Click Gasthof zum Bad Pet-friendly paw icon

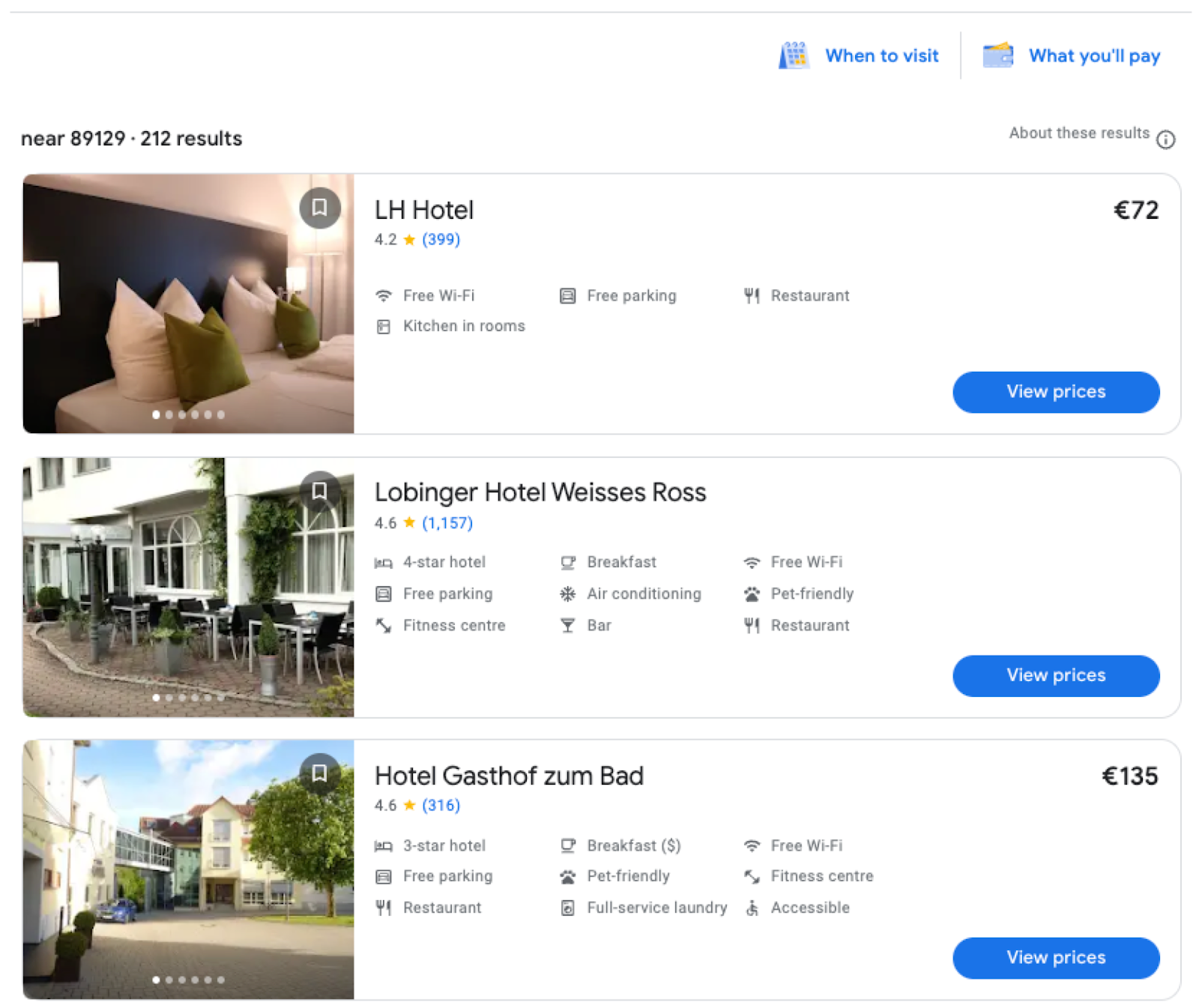[568, 877]
